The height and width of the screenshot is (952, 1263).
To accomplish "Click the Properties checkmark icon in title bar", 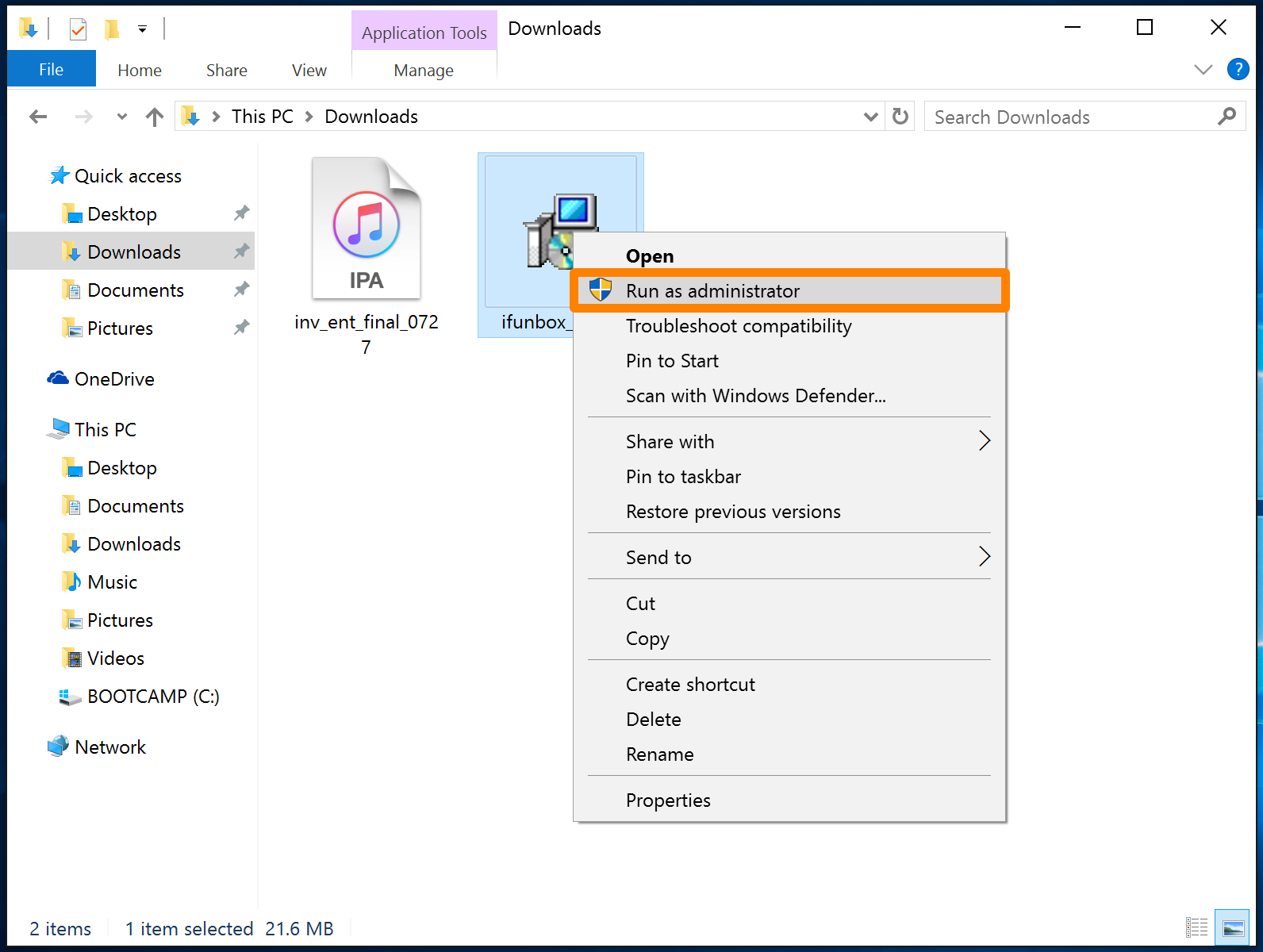I will tap(78, 29).
